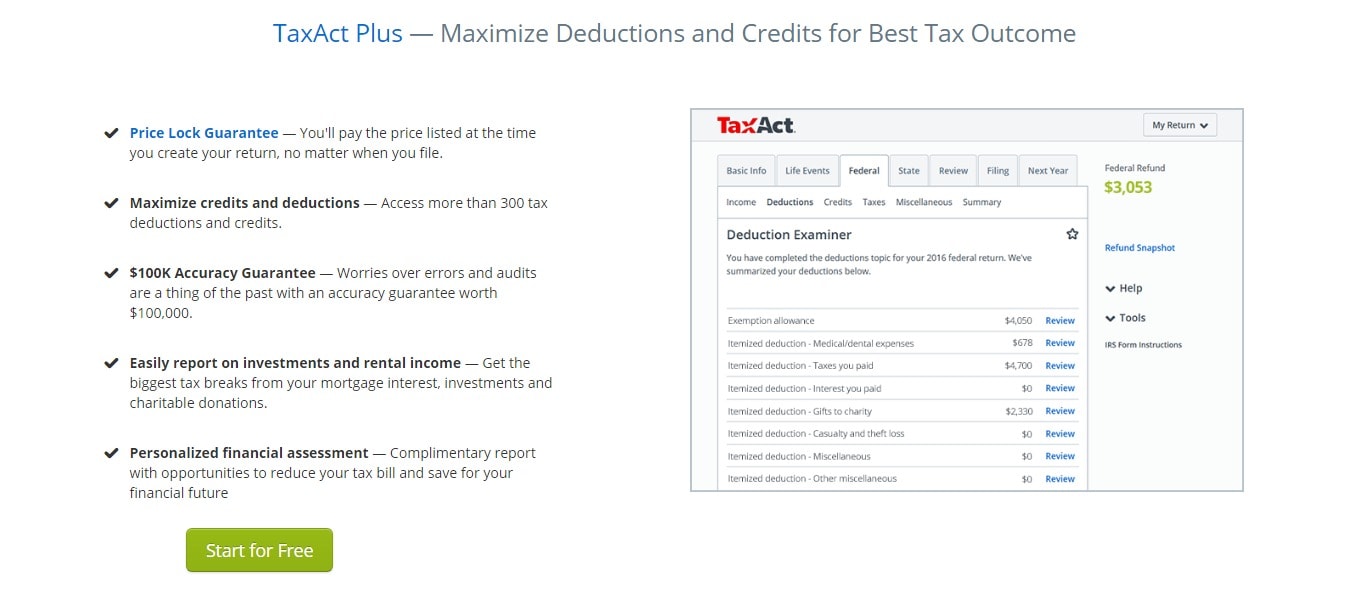Viewport: 1349px width, 596px height.
Task: Select the Federal tab
Action: pos(864,171)
